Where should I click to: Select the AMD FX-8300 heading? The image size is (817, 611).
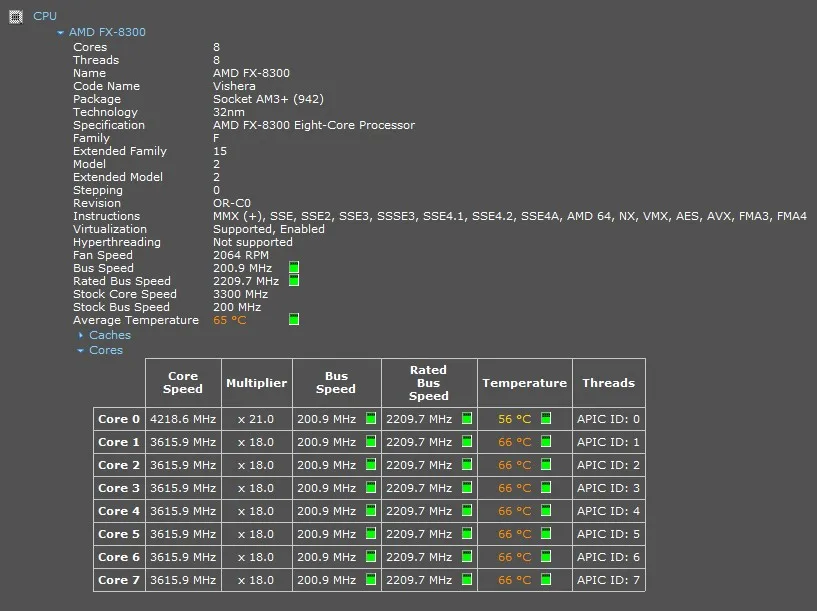[x=107, y=32]
